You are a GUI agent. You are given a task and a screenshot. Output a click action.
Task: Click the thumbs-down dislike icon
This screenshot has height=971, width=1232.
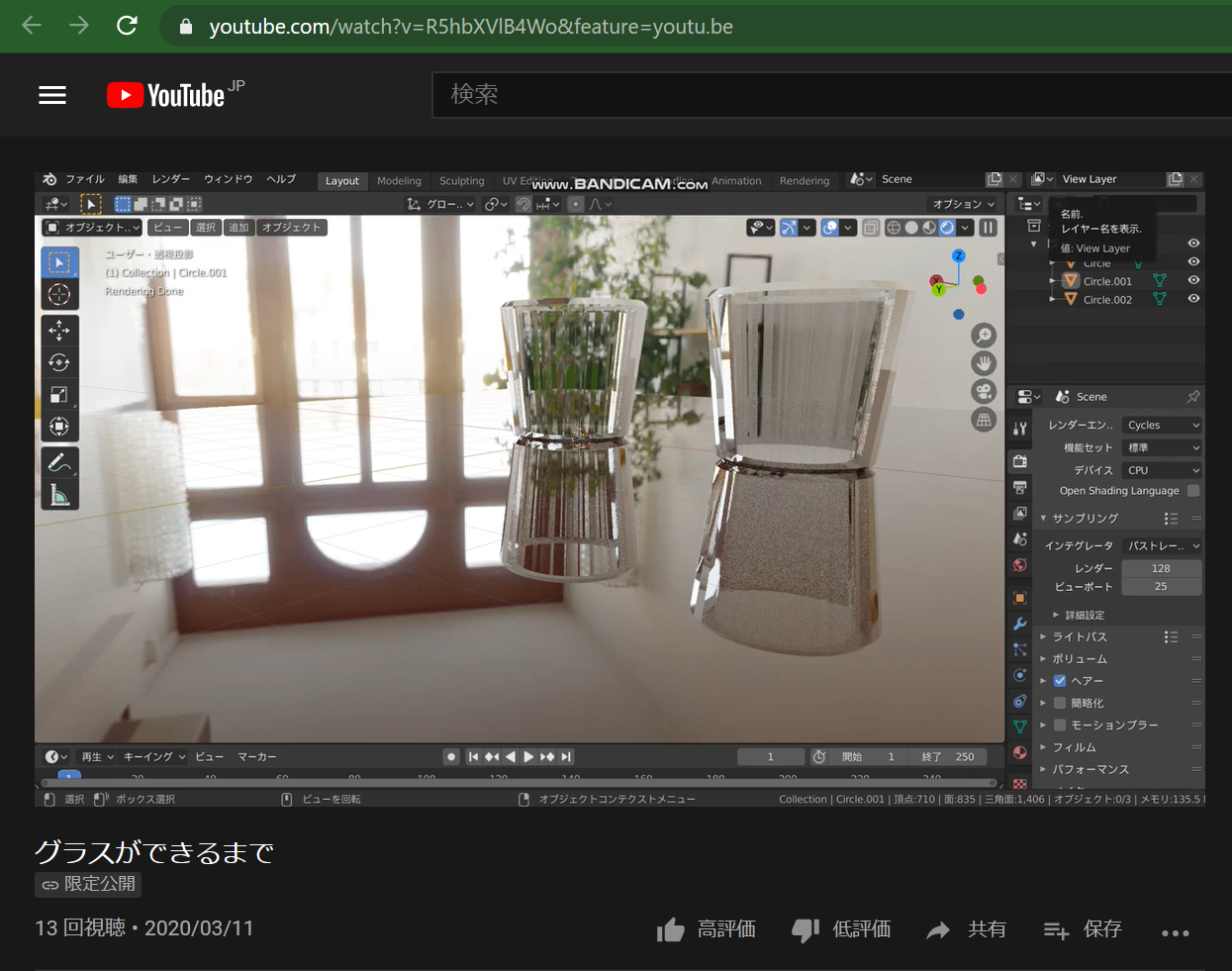(806, 929)
